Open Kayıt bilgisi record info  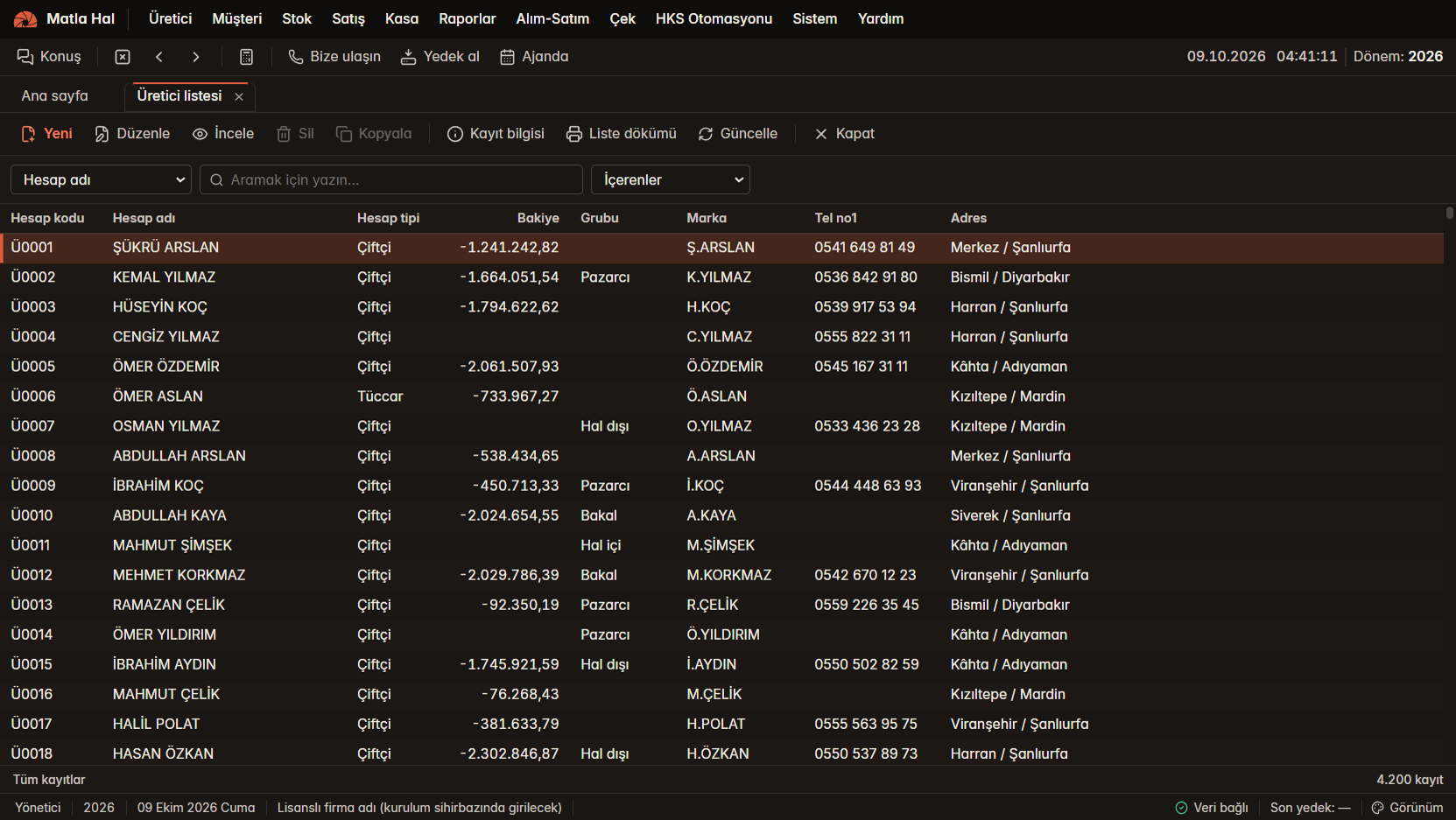tap(496, 134)
